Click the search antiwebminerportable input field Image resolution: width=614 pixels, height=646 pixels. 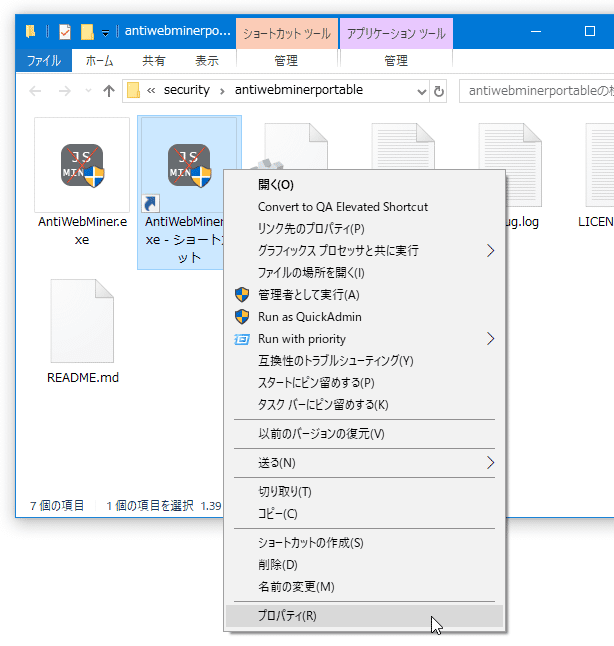(x=537, y=91)
